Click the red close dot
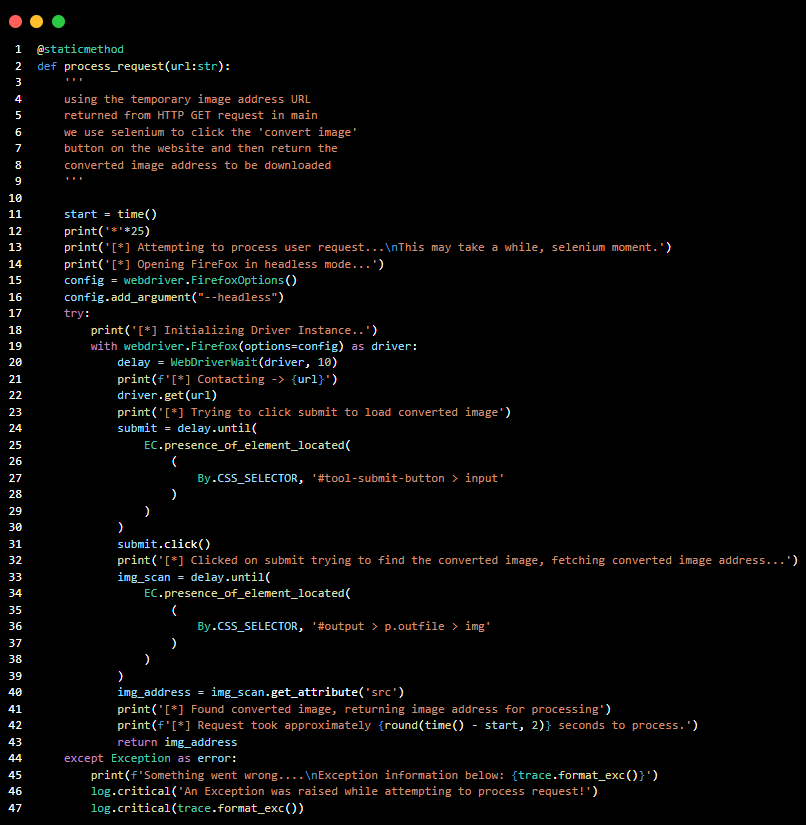The width and height of the screenshot is (806, 825). pos(15,22)
